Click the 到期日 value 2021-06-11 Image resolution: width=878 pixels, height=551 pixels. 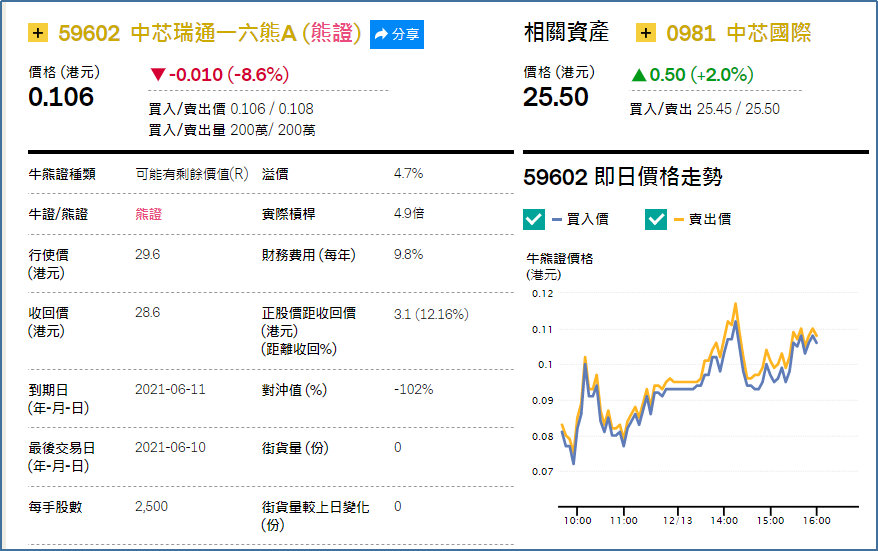point(170,389)
